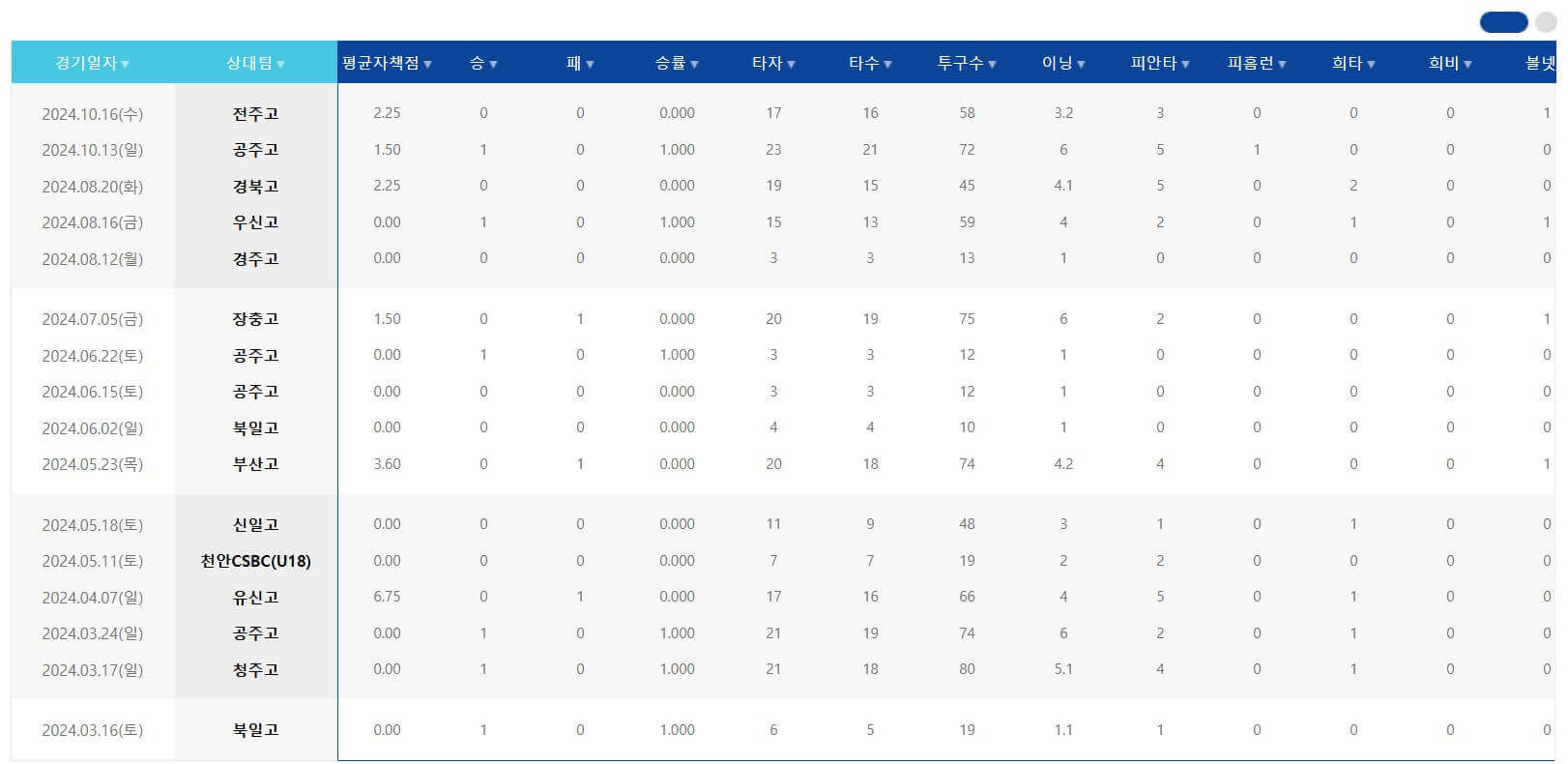Image resolution: width=1568 pixels, height=764 pixels.
Task: Click the sort arrow next to 패
Action: click(x=590, y=64)
